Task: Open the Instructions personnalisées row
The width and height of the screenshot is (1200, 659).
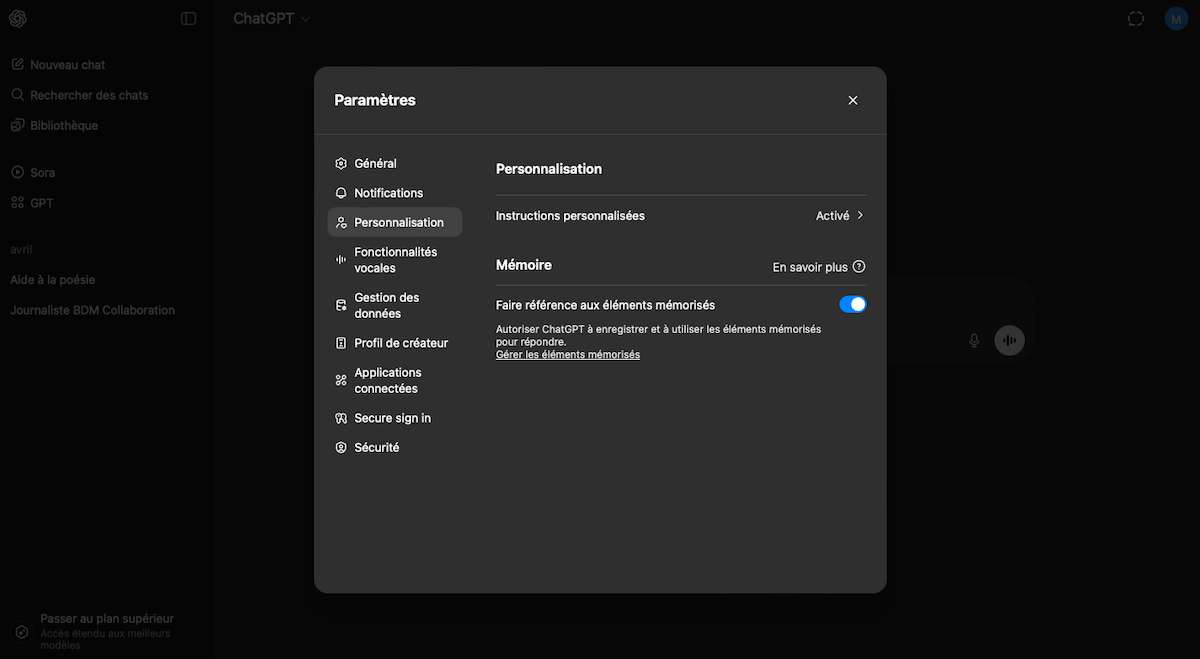Action: [x=681, y=215]
